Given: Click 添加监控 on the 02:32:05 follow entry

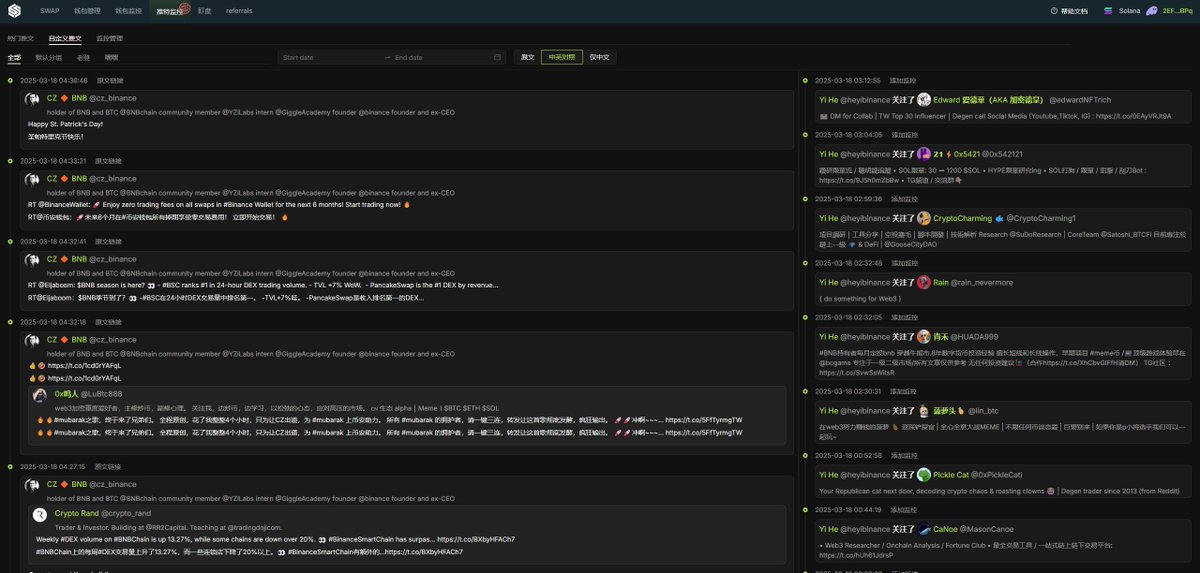Looking at the screenshot, I should coord(904,317).
